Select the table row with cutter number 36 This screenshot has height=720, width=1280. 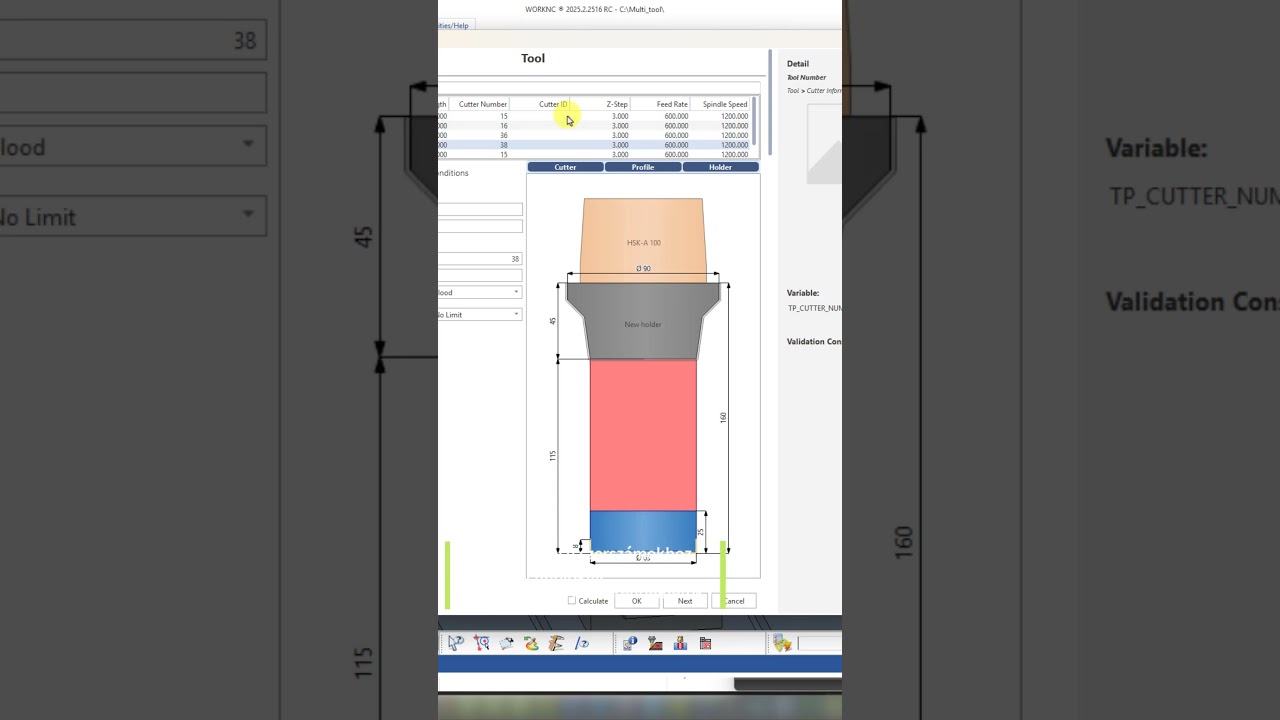[x=594, y=135]
